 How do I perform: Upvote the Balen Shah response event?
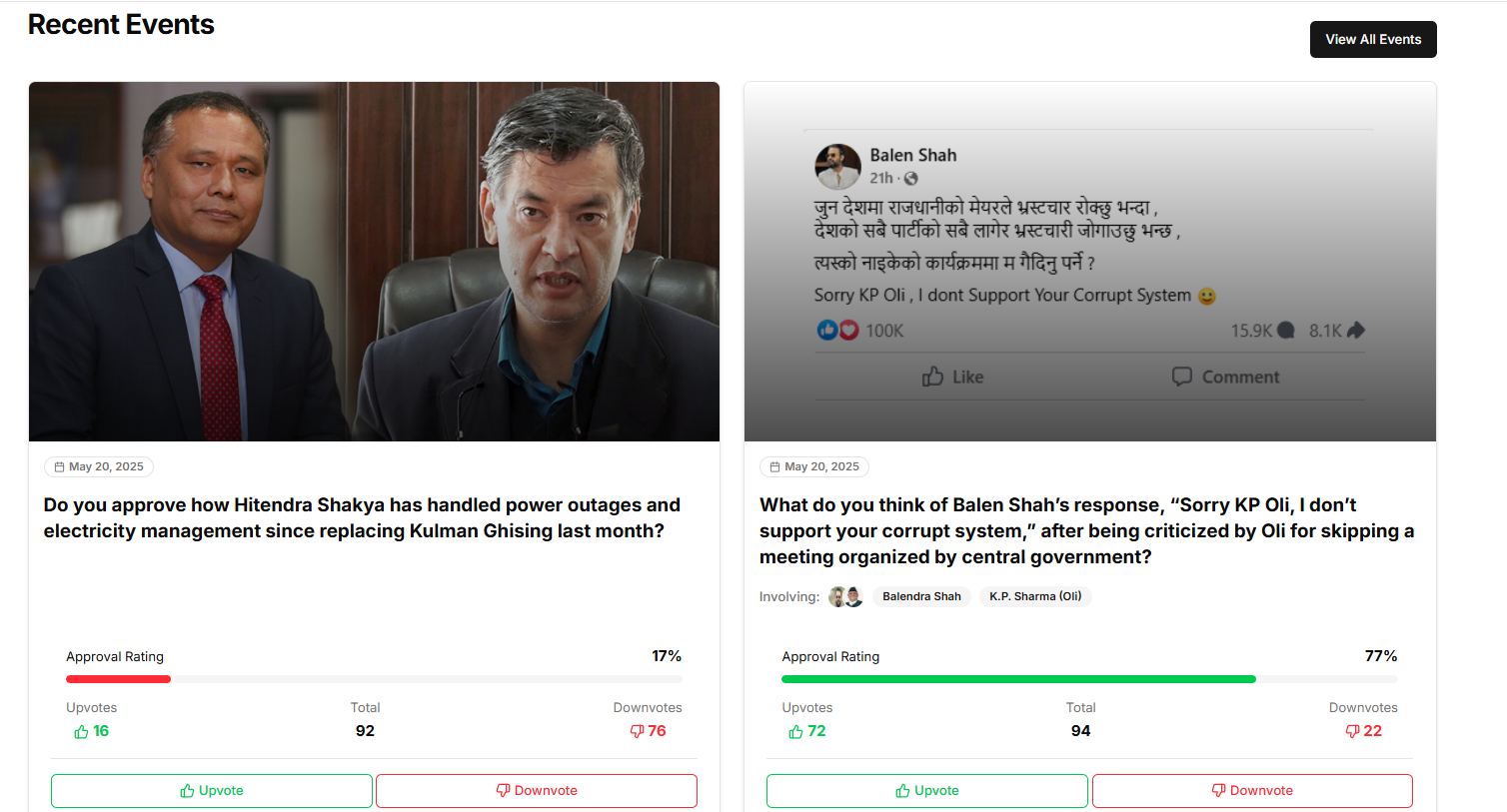tap(926, 790)
